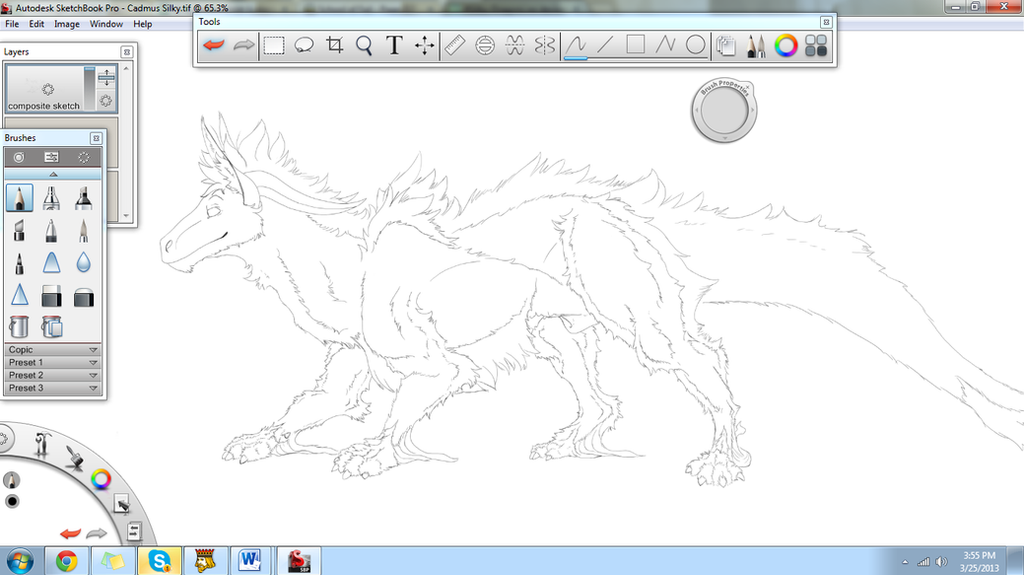Screen dimensions: 1024x575
Task: Select the Sharpen blue triangle brush
Action: tap(20, 295)
